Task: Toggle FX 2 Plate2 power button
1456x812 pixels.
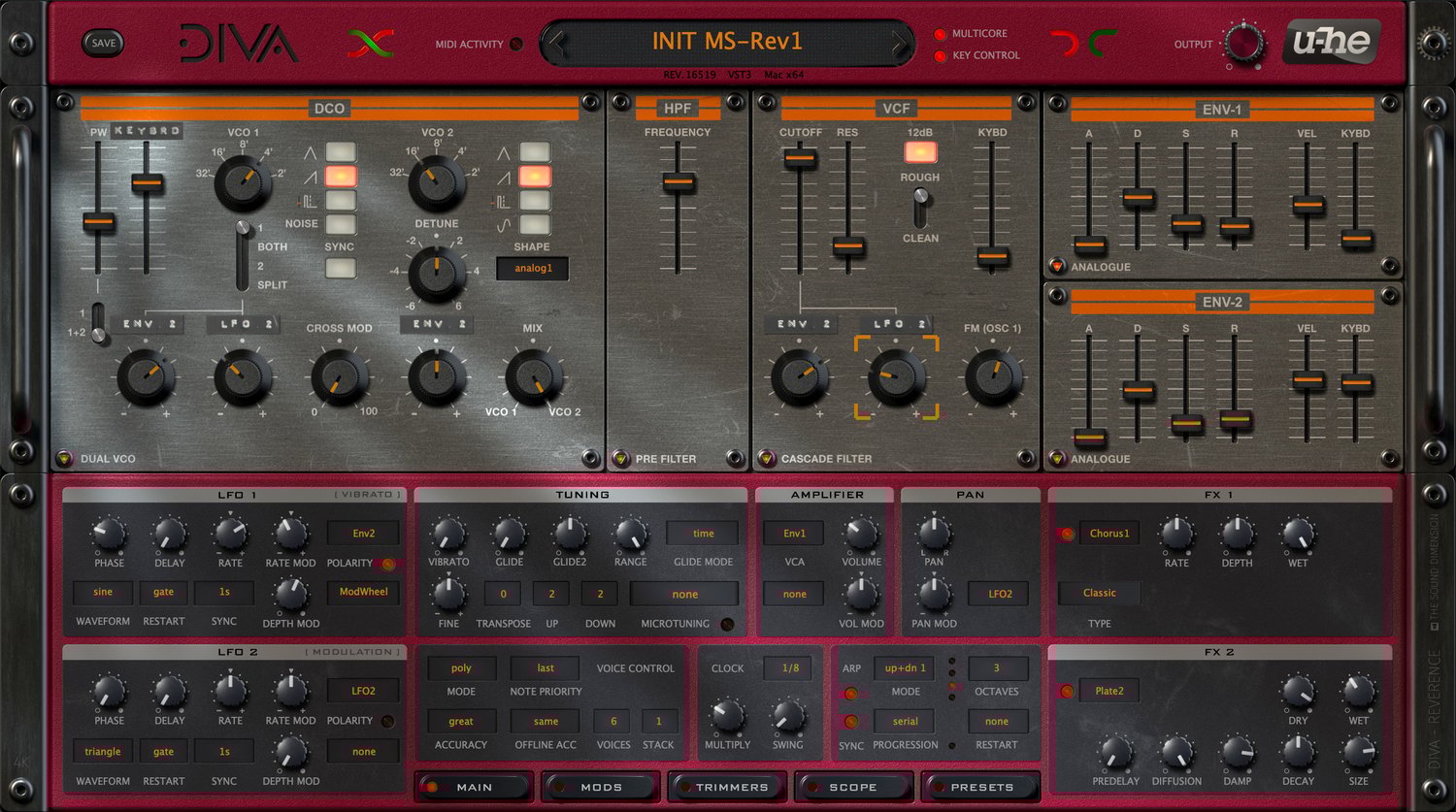Action: (1067, 692)
